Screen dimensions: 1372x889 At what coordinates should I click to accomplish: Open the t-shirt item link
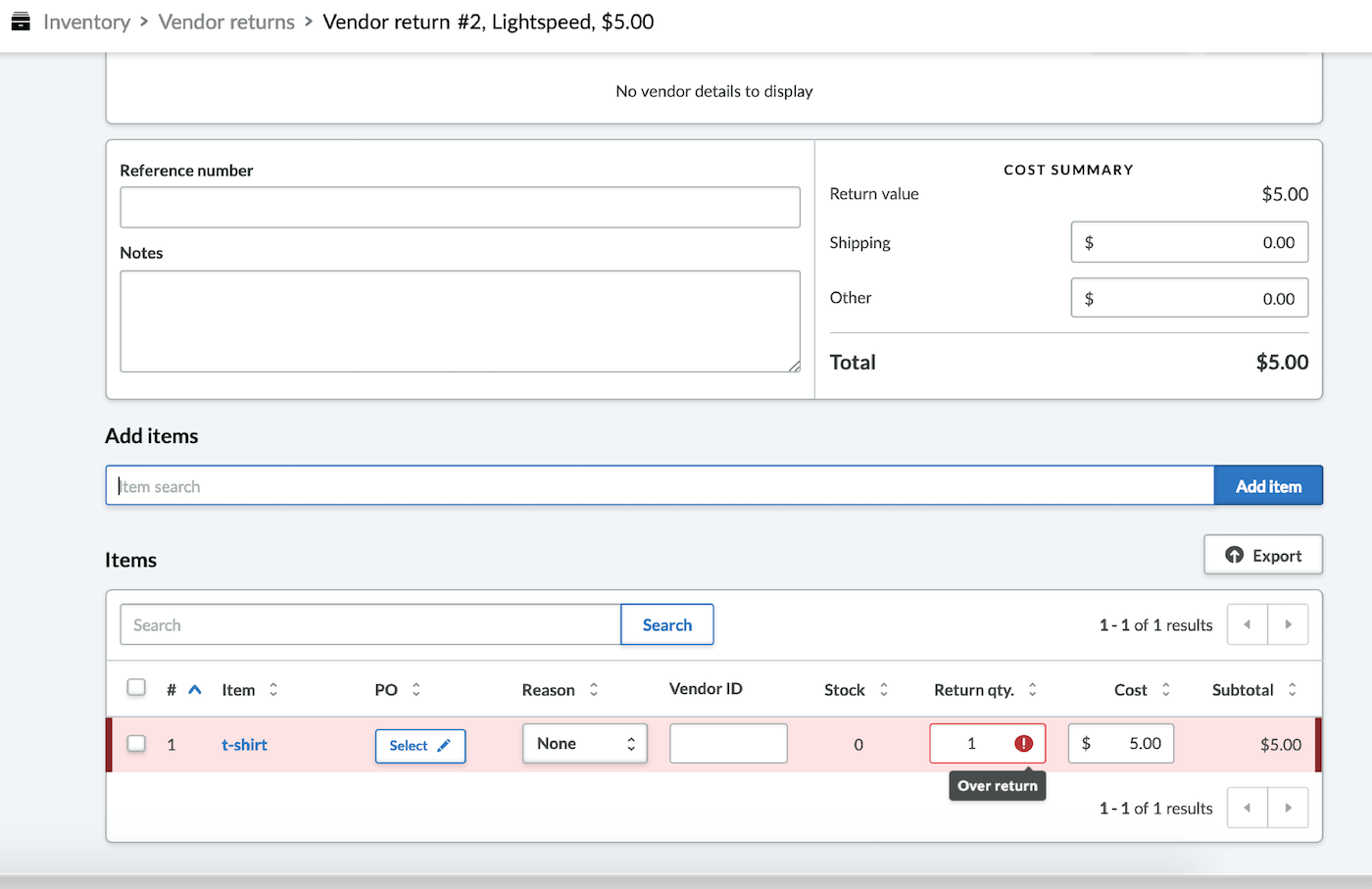244,745
